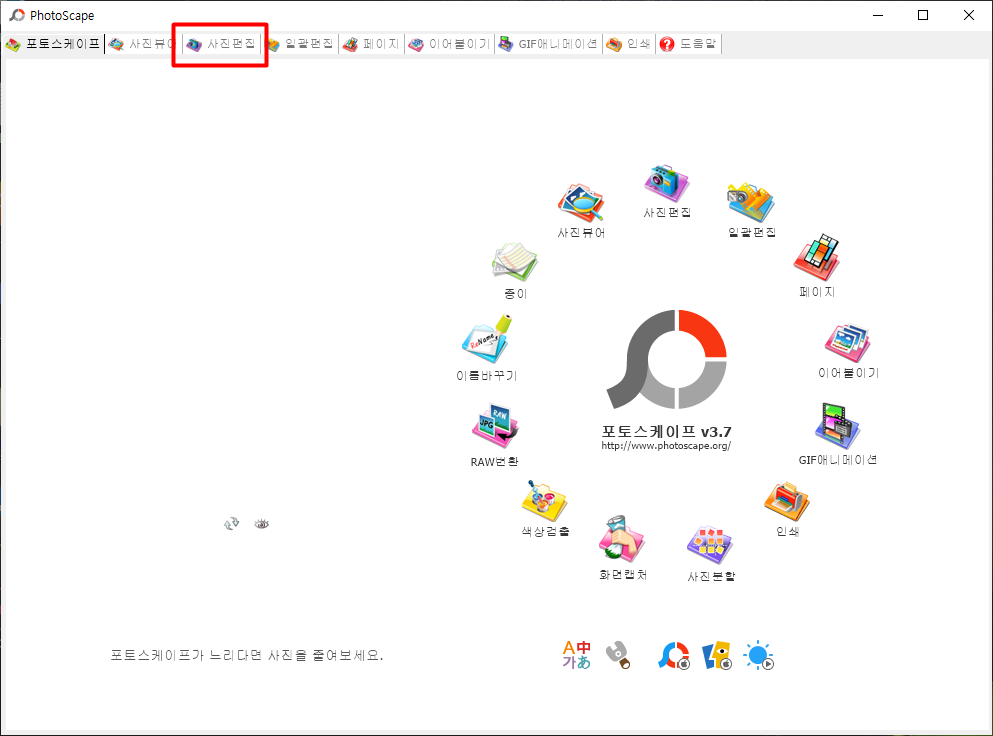
Task: Open the 도움말 help tab
Action: pos(688,44)
